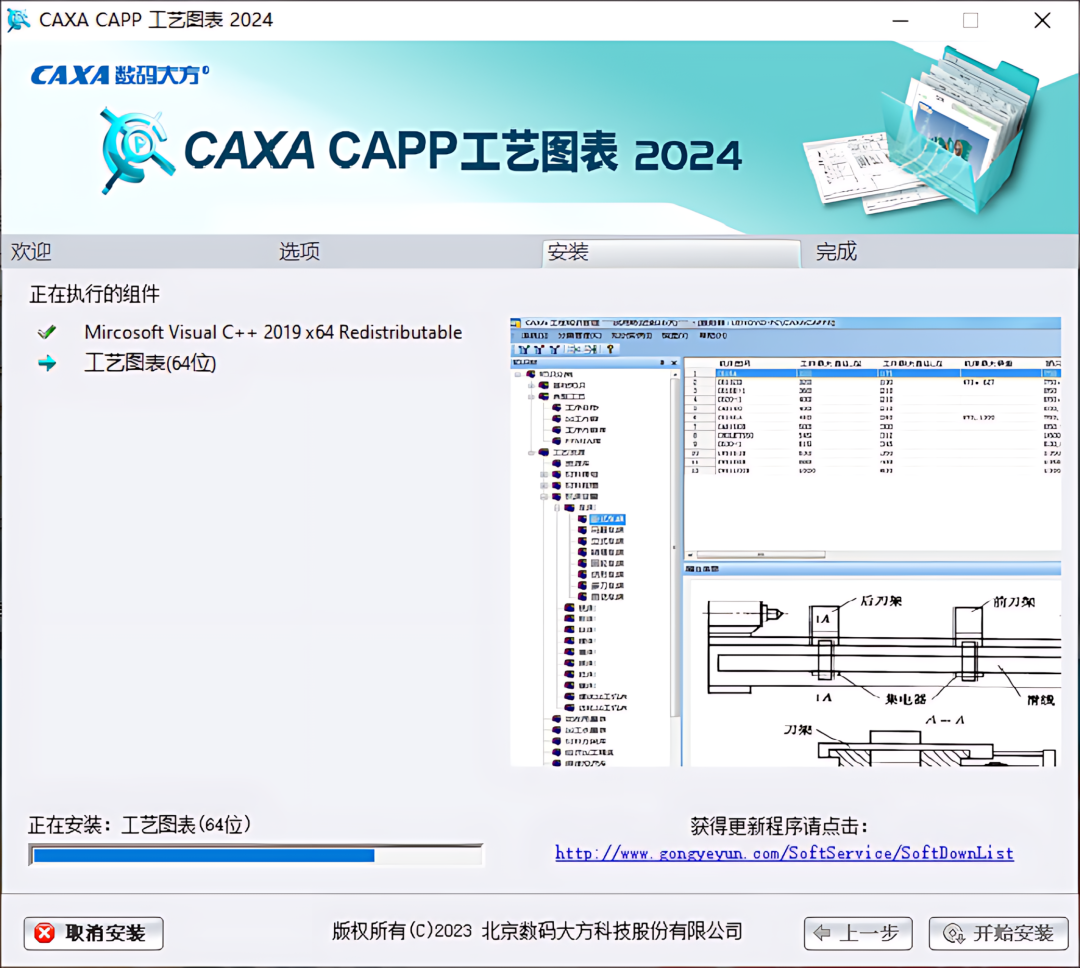Click the cyan arrow beside 工艺图表(64位)
Screen dimensions: 1080x968
[47, 363]
